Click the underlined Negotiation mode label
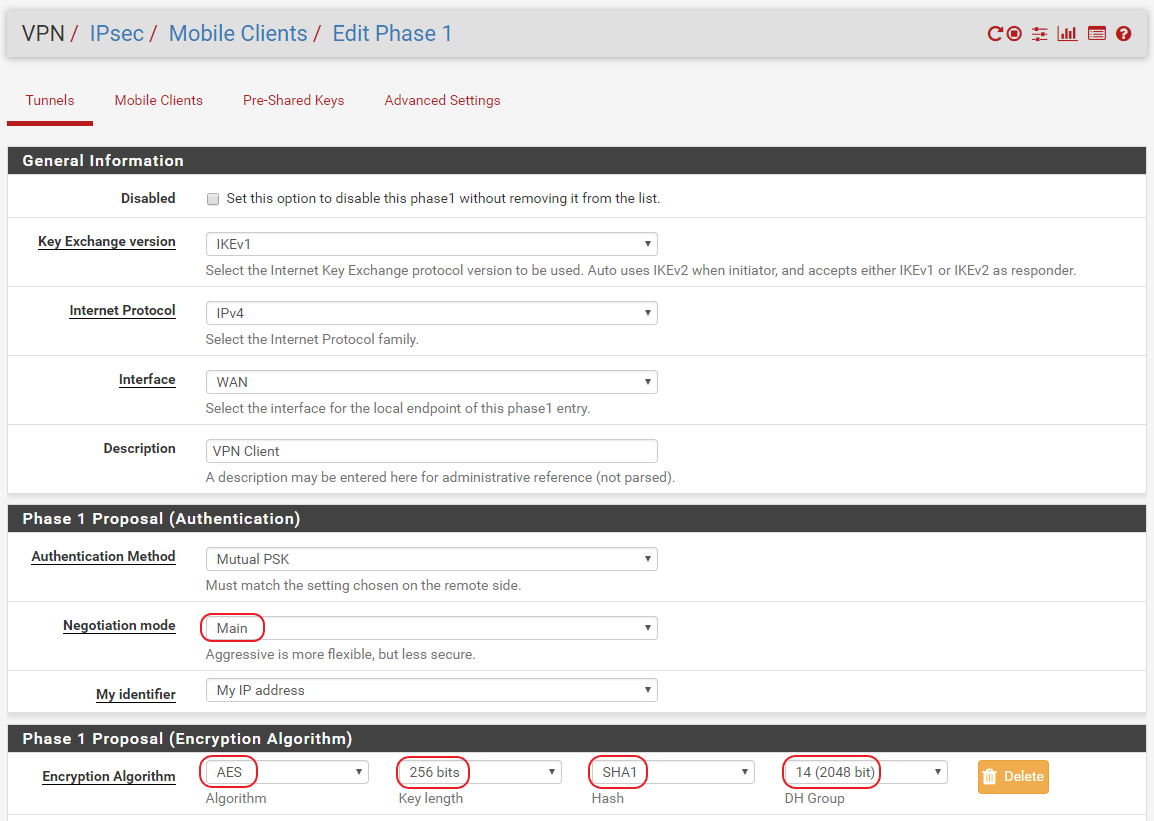1154x821 pixels. tap(119, 625)
